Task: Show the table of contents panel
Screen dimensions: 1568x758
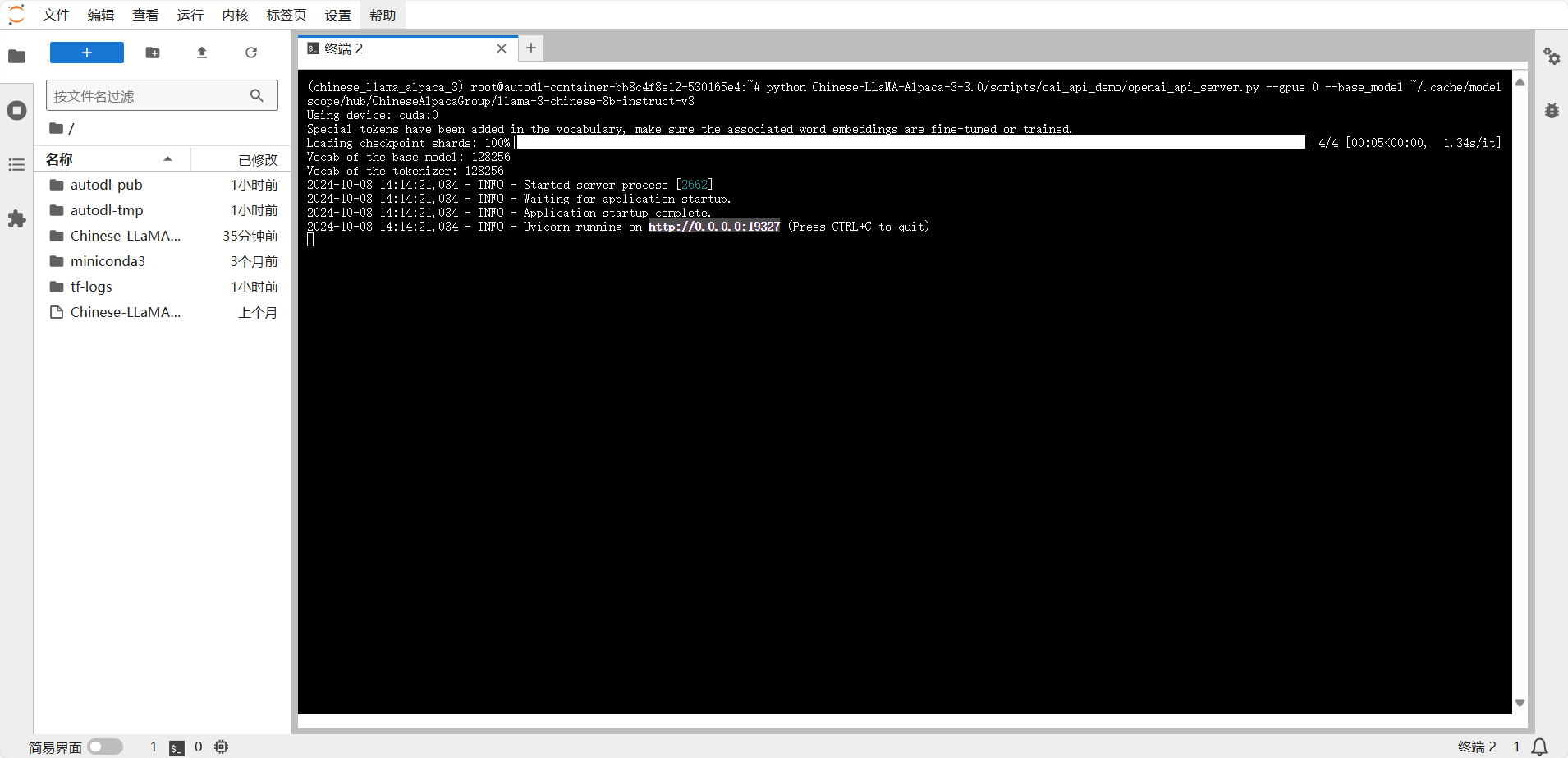Action: tap(16, 165)
